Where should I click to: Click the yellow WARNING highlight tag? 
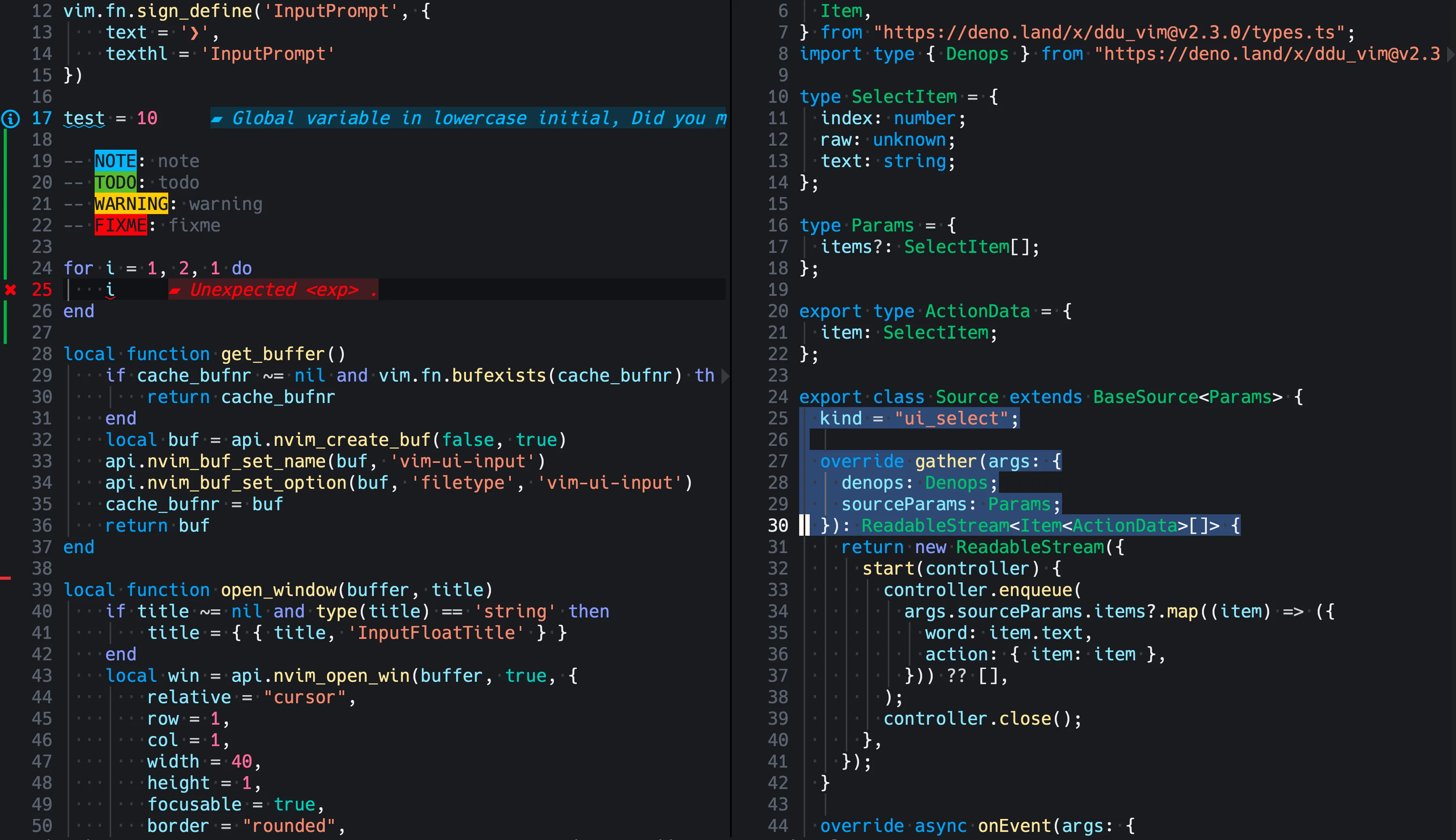click(131, 204)
